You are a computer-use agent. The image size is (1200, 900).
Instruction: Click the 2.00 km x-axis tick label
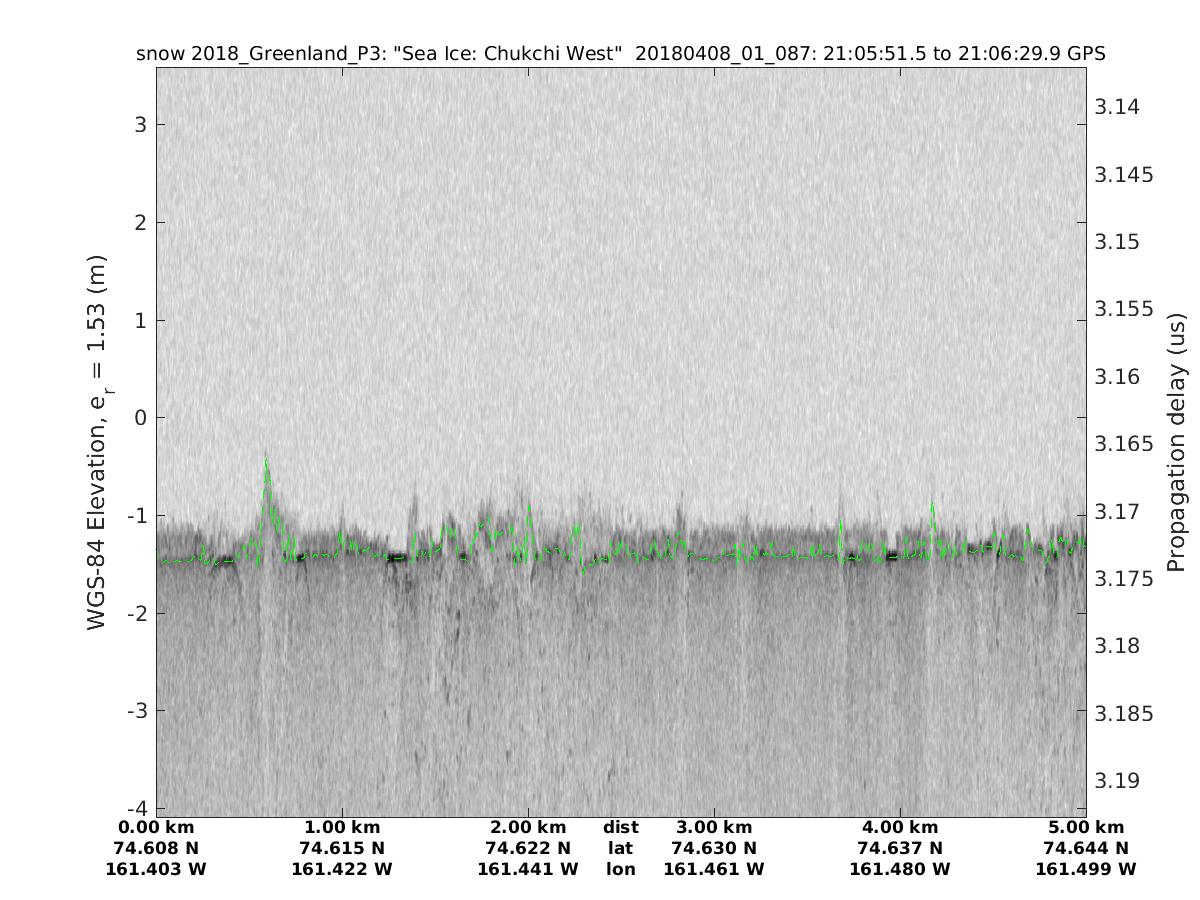point(528,827)
